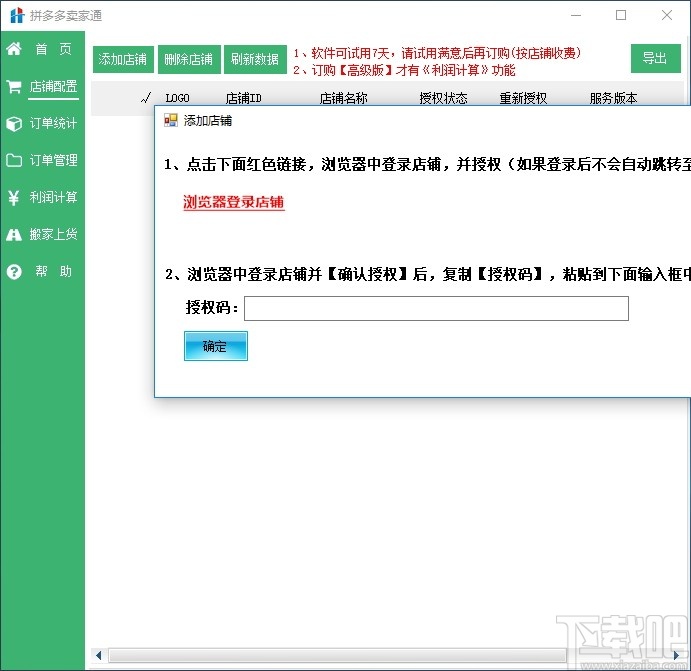This screenshot has height=671, width=691.
Task: Click the 添加店铺 dialog title icon
Action: click(171, 120)
